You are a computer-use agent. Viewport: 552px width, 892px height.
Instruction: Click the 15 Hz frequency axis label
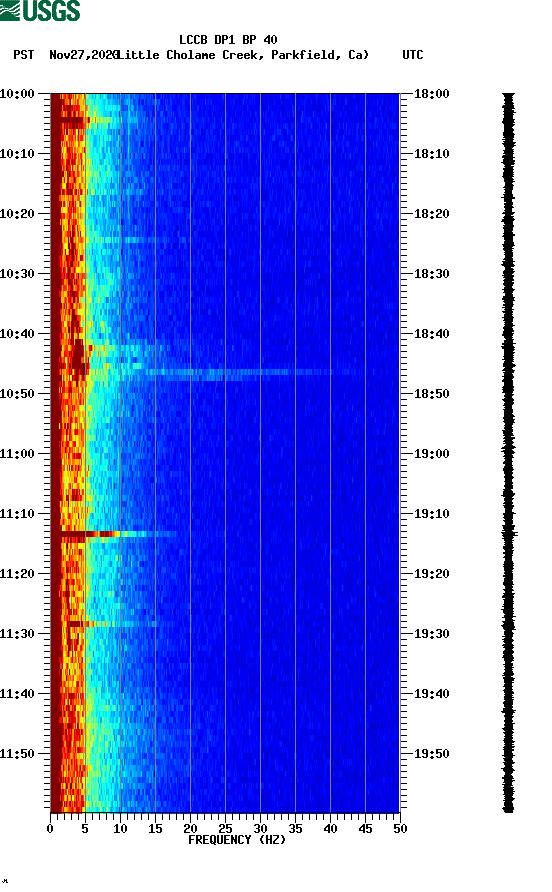(x=155, y=829)
